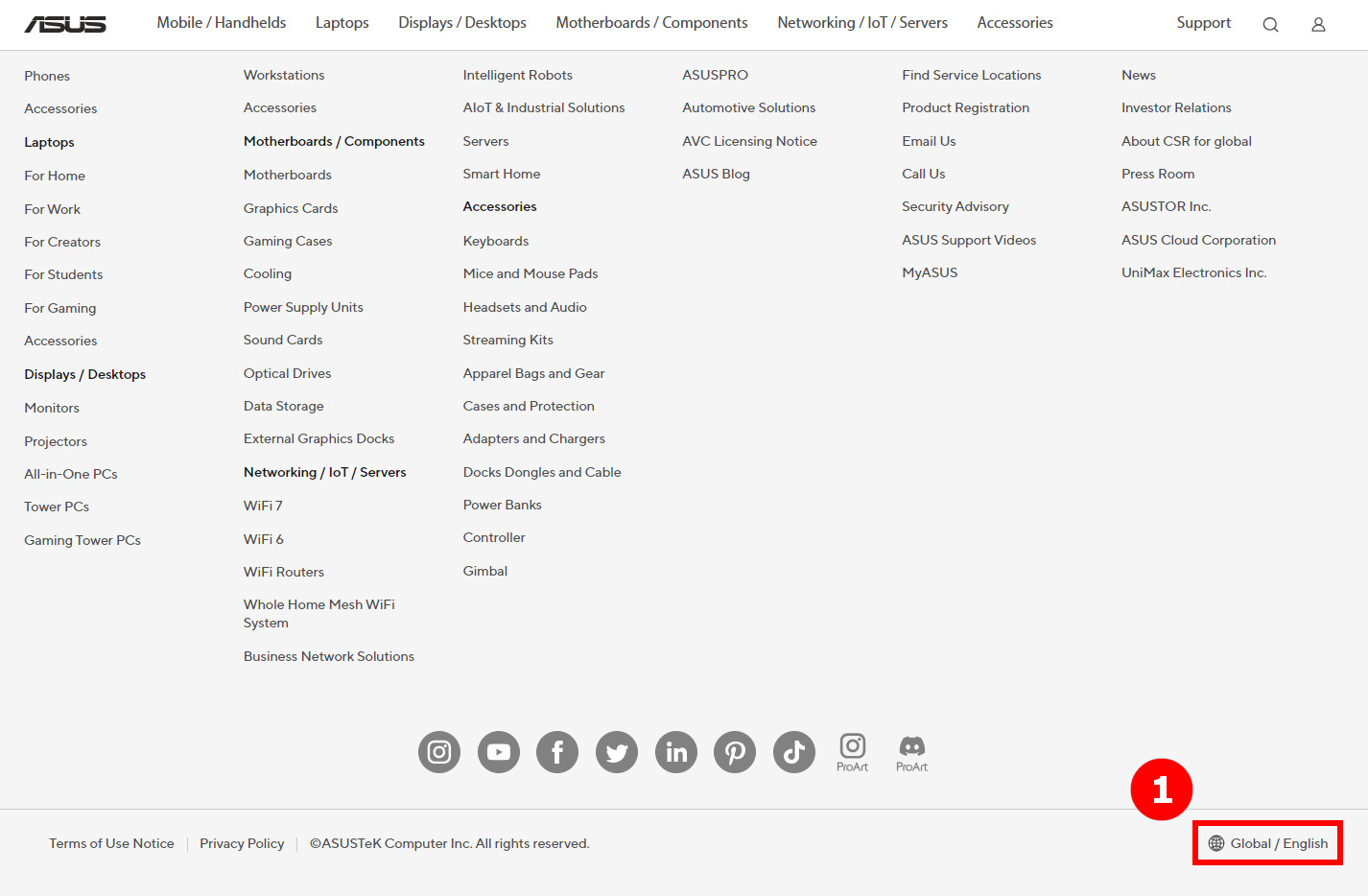Open Press Room link
The image size is (1368, 896).
(x=1158, y=174)
